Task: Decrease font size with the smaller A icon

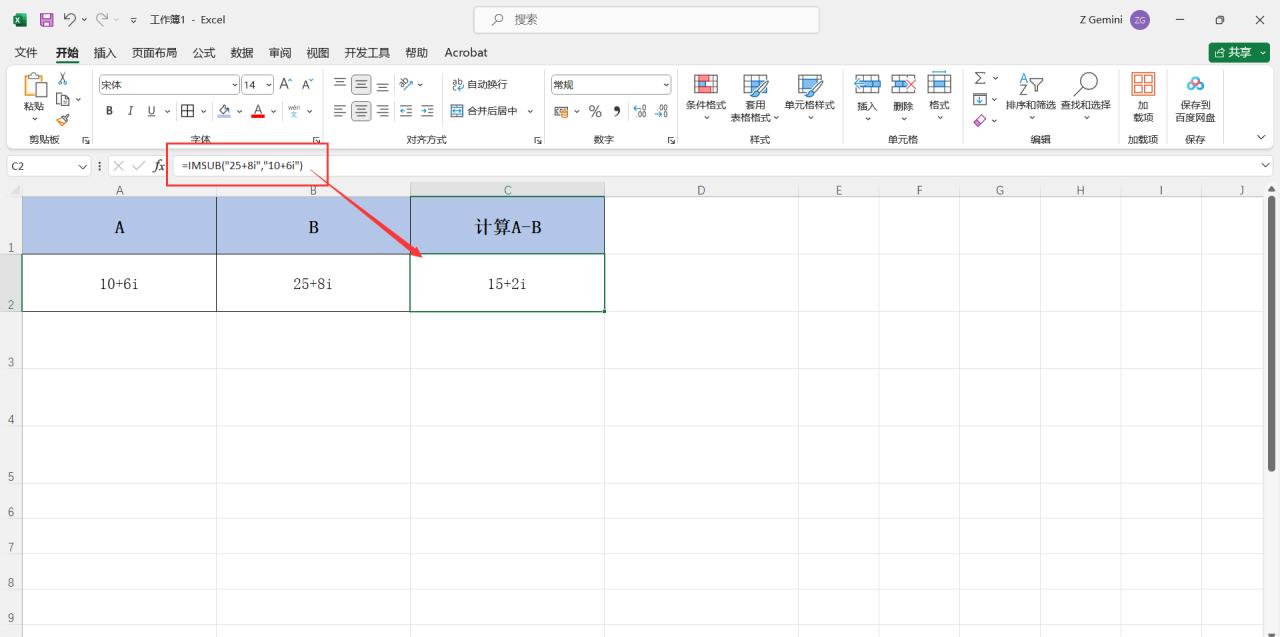Action: 307,85
